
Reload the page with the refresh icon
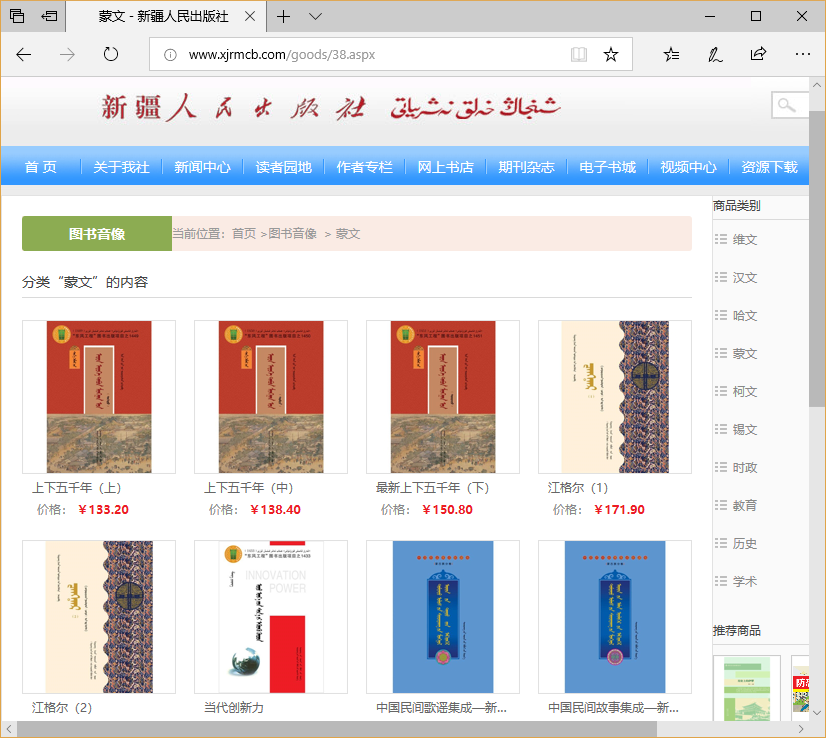pos(111,54)
